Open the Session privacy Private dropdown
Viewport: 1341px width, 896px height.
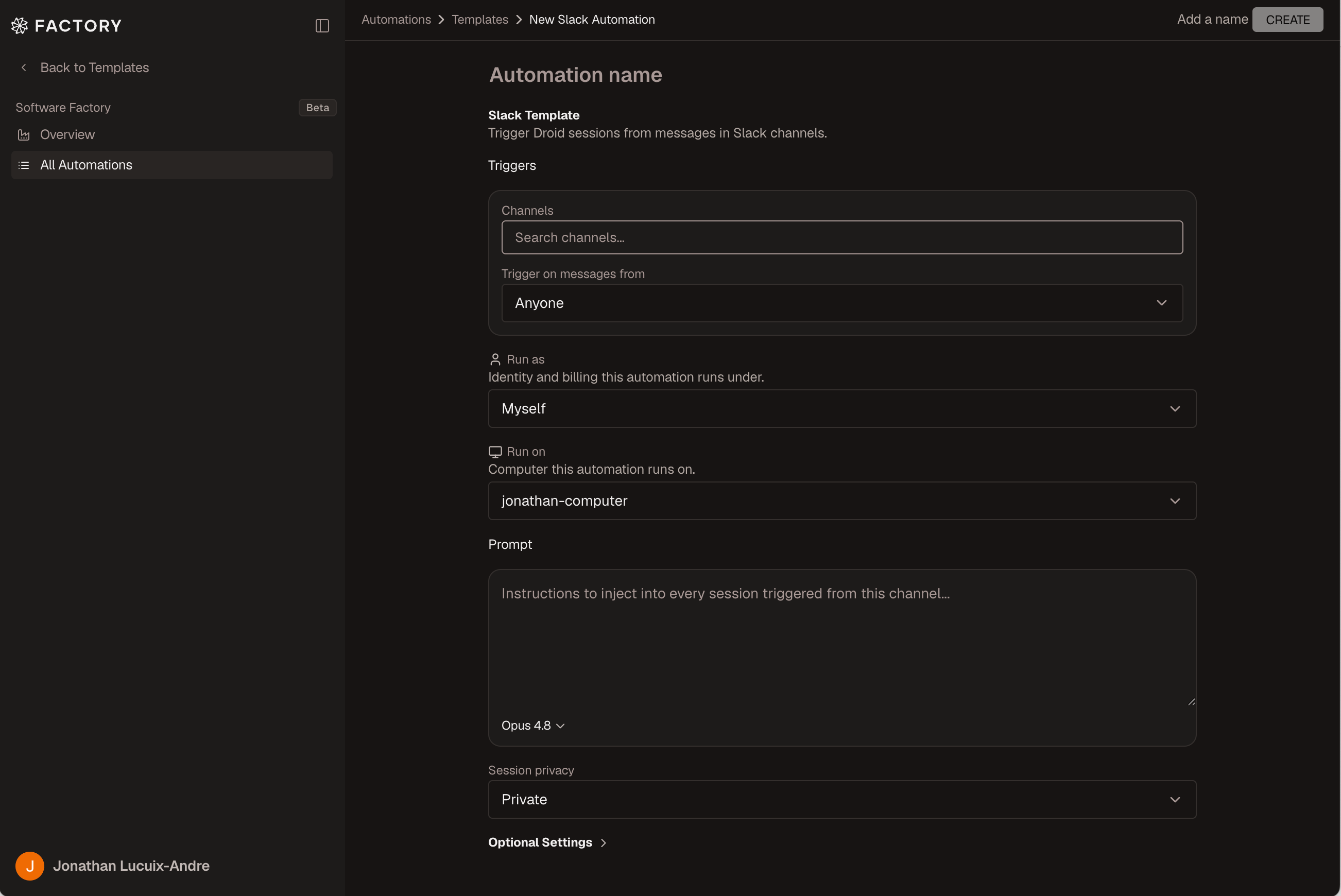pyautogui.click(x=841, y=799)
